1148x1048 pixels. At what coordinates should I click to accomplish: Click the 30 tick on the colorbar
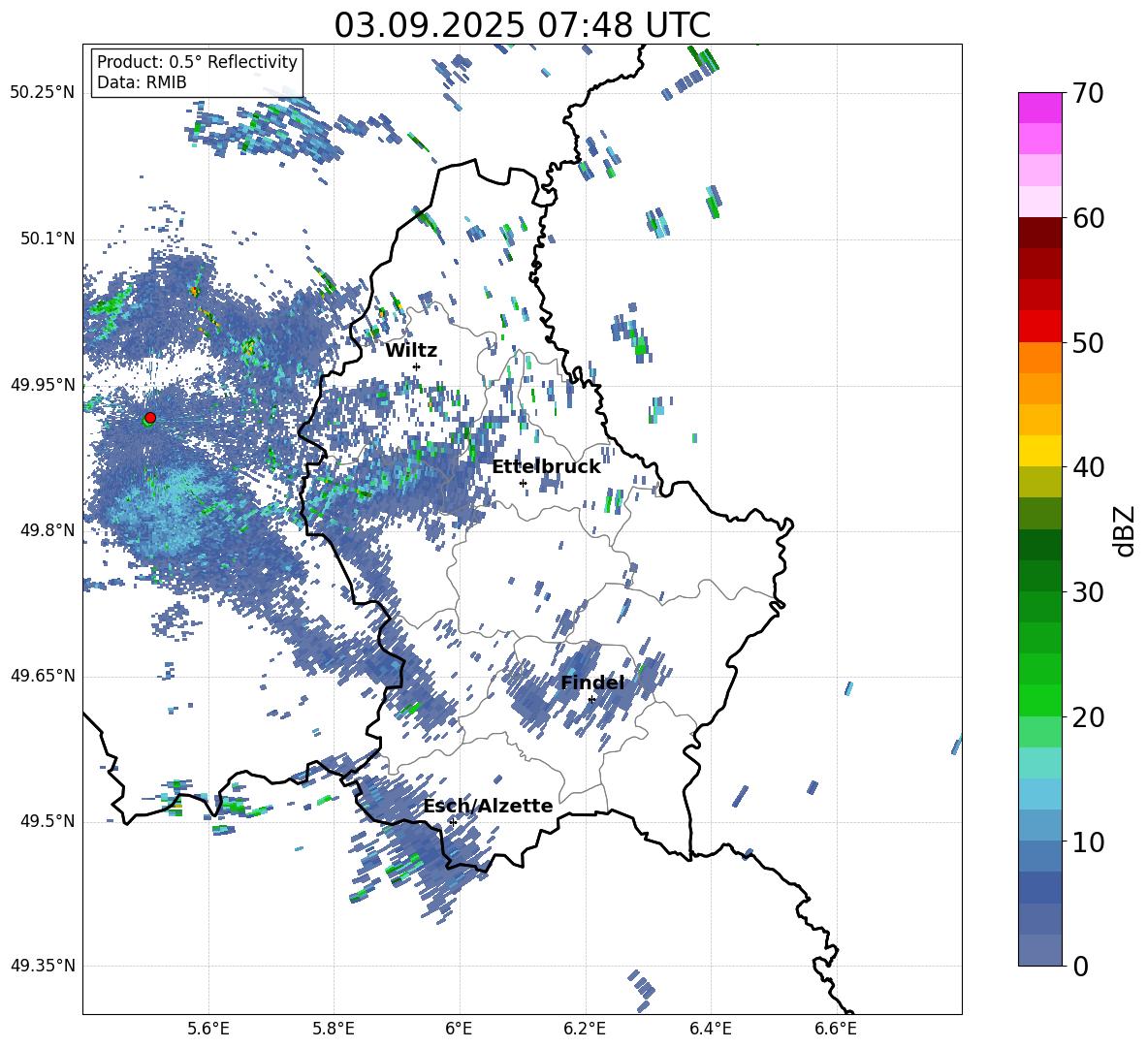(1087, 592)
